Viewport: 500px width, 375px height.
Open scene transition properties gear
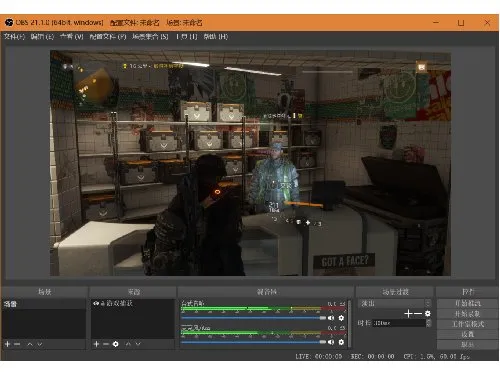coord(428,313)
